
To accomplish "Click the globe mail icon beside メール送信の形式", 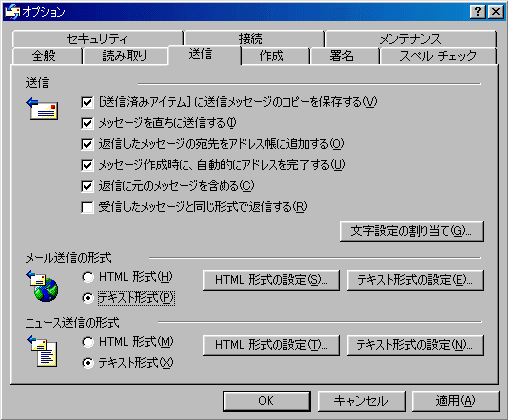I will (42, 286).
